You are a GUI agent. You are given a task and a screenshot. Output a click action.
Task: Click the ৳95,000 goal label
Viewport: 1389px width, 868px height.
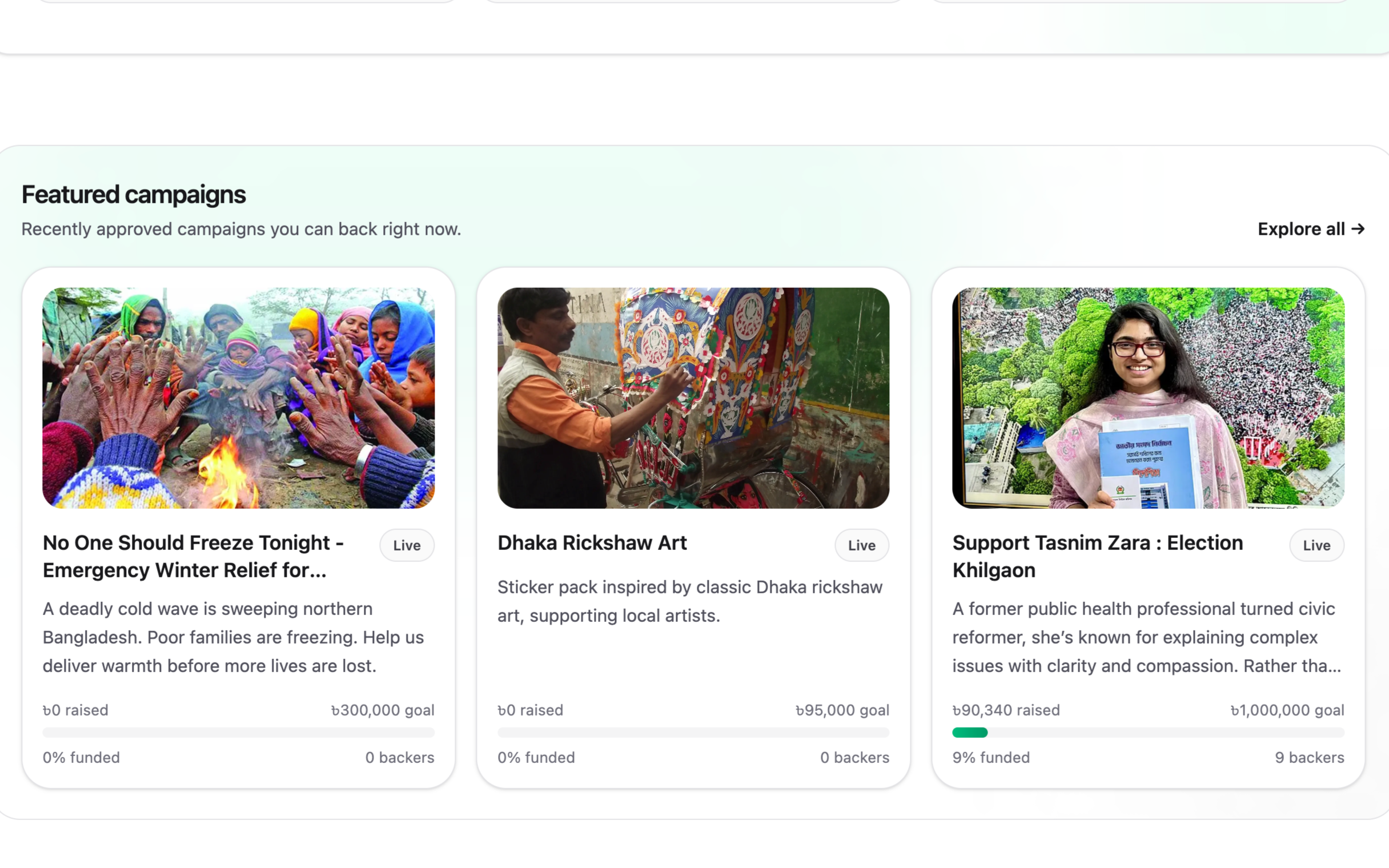point(842,710)
